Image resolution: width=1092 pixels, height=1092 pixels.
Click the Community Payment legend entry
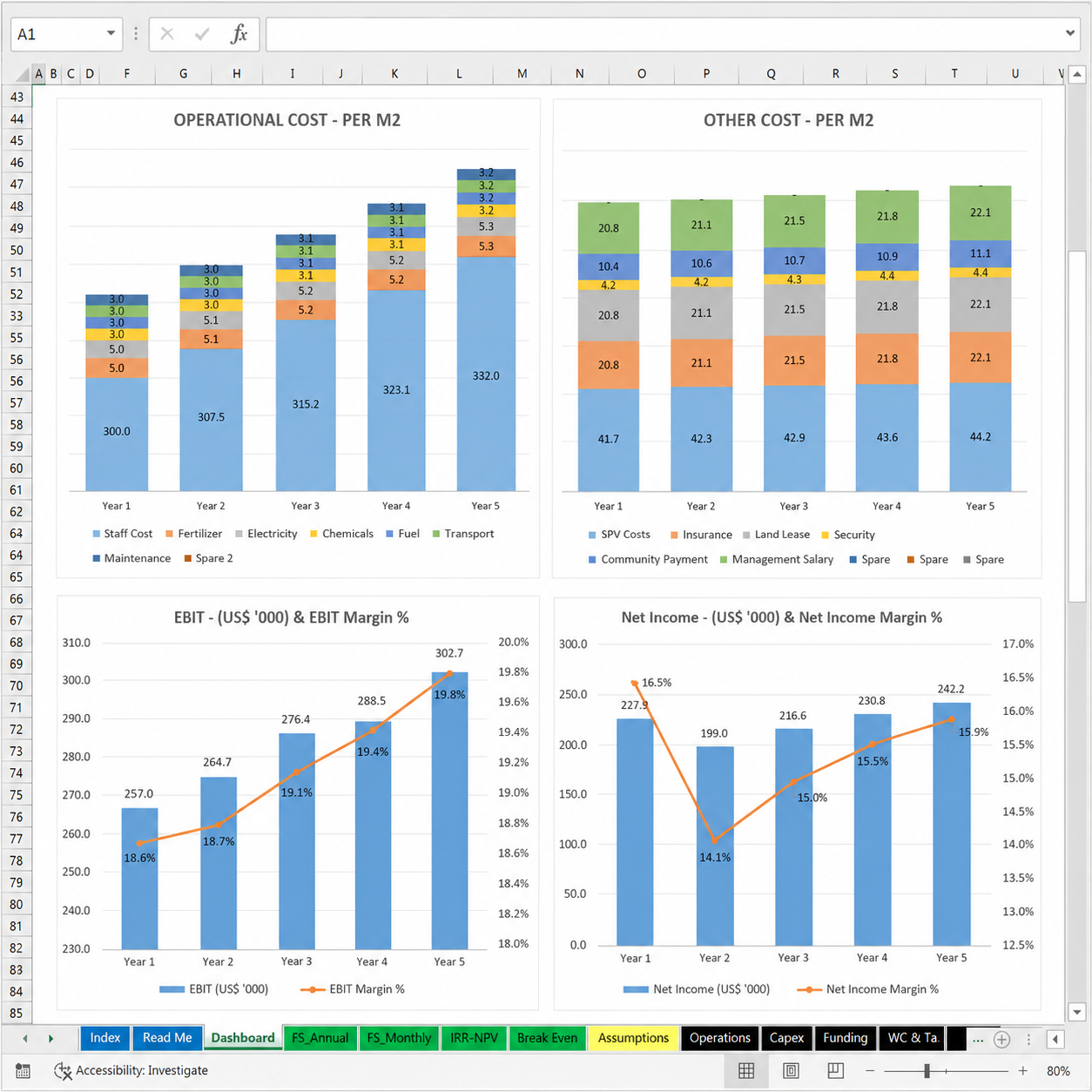click(x=648, y=559)
